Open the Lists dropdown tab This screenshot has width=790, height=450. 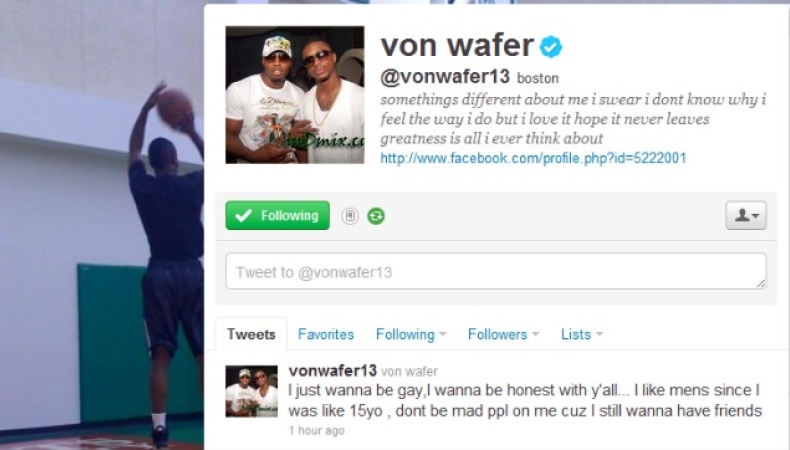(x=581, y=334)
